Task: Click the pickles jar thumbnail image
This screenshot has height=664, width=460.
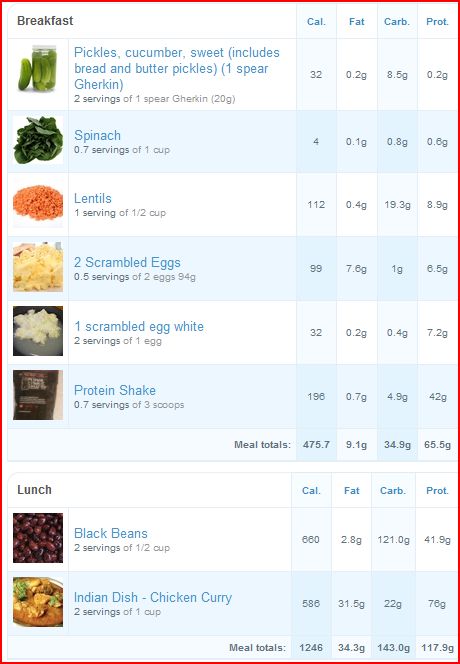Action: [38, 68]
